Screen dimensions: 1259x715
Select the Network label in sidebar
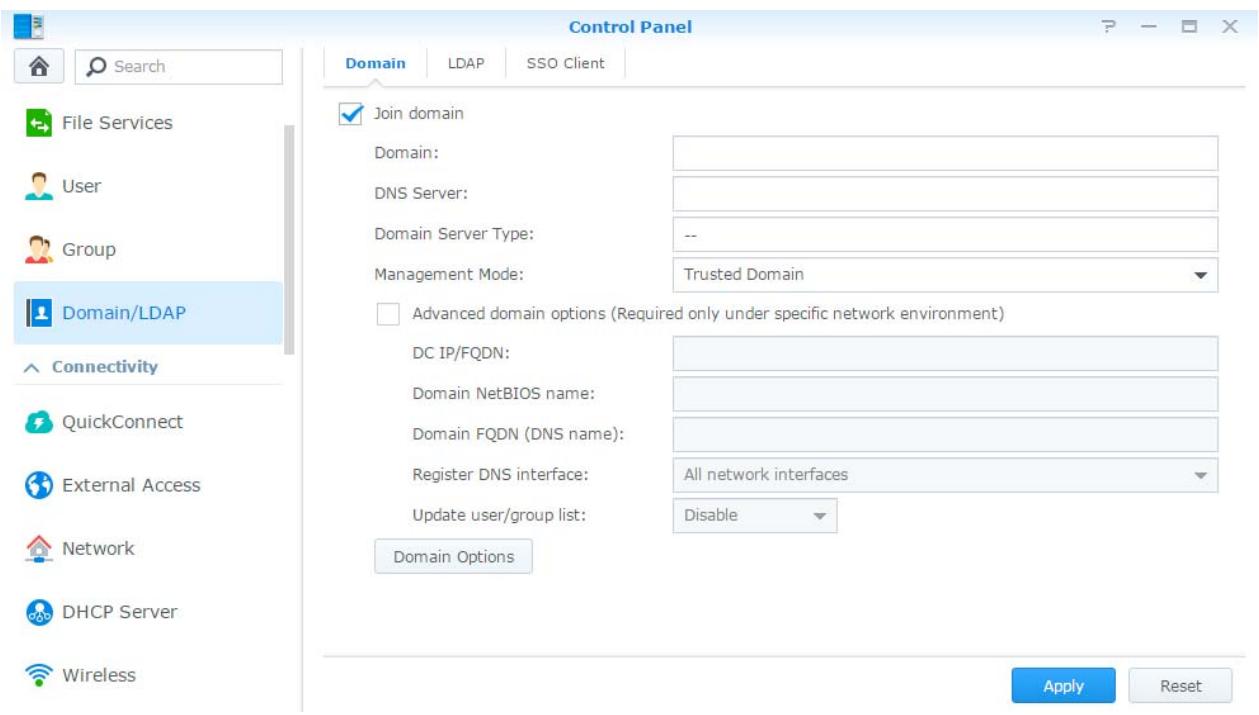99,549
